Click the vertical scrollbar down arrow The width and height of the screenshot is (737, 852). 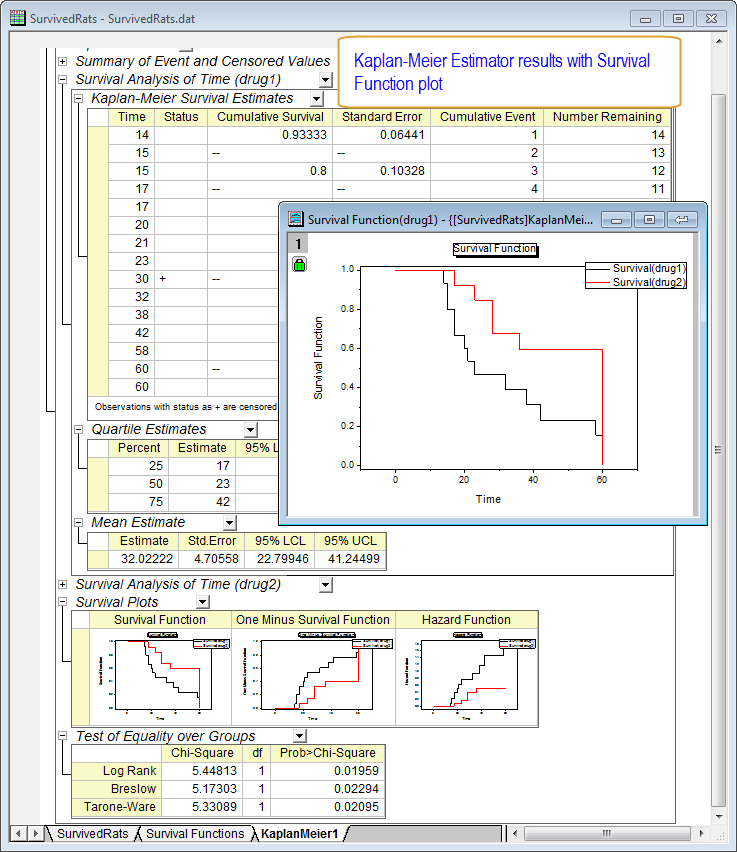719,817
